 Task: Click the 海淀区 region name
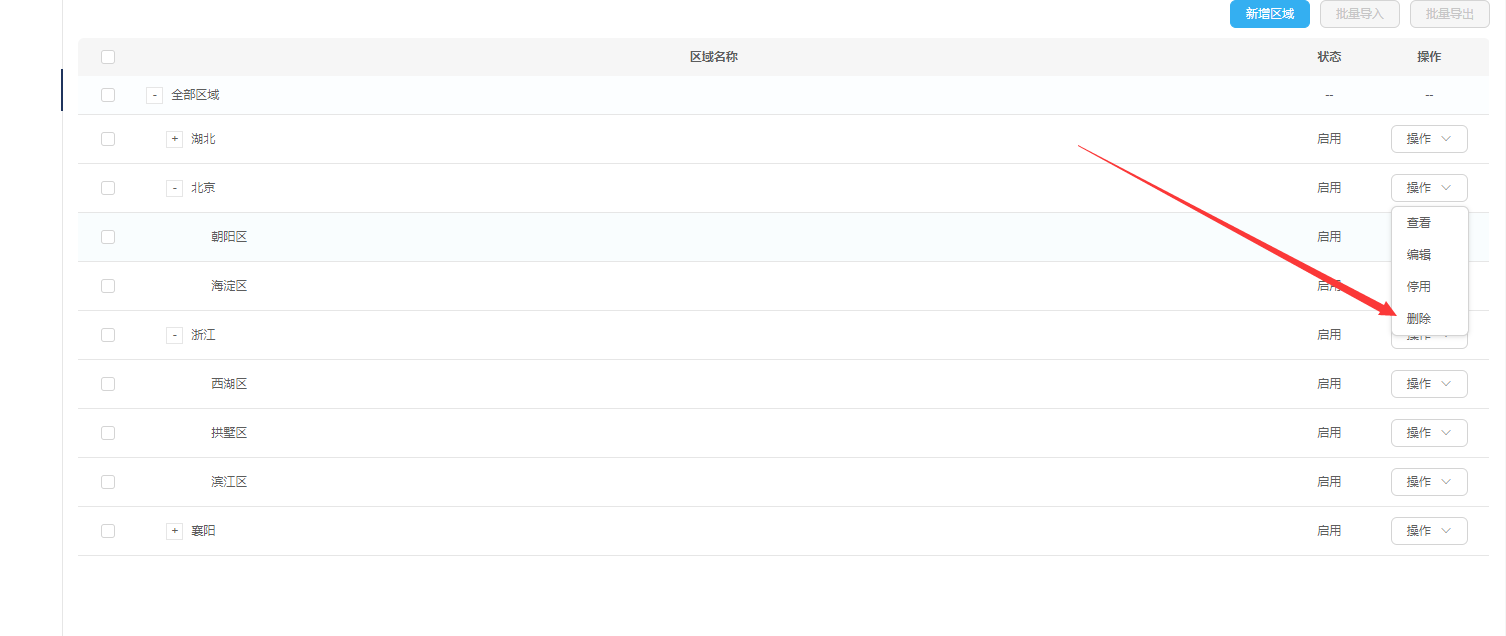click(x=229, y=286)
